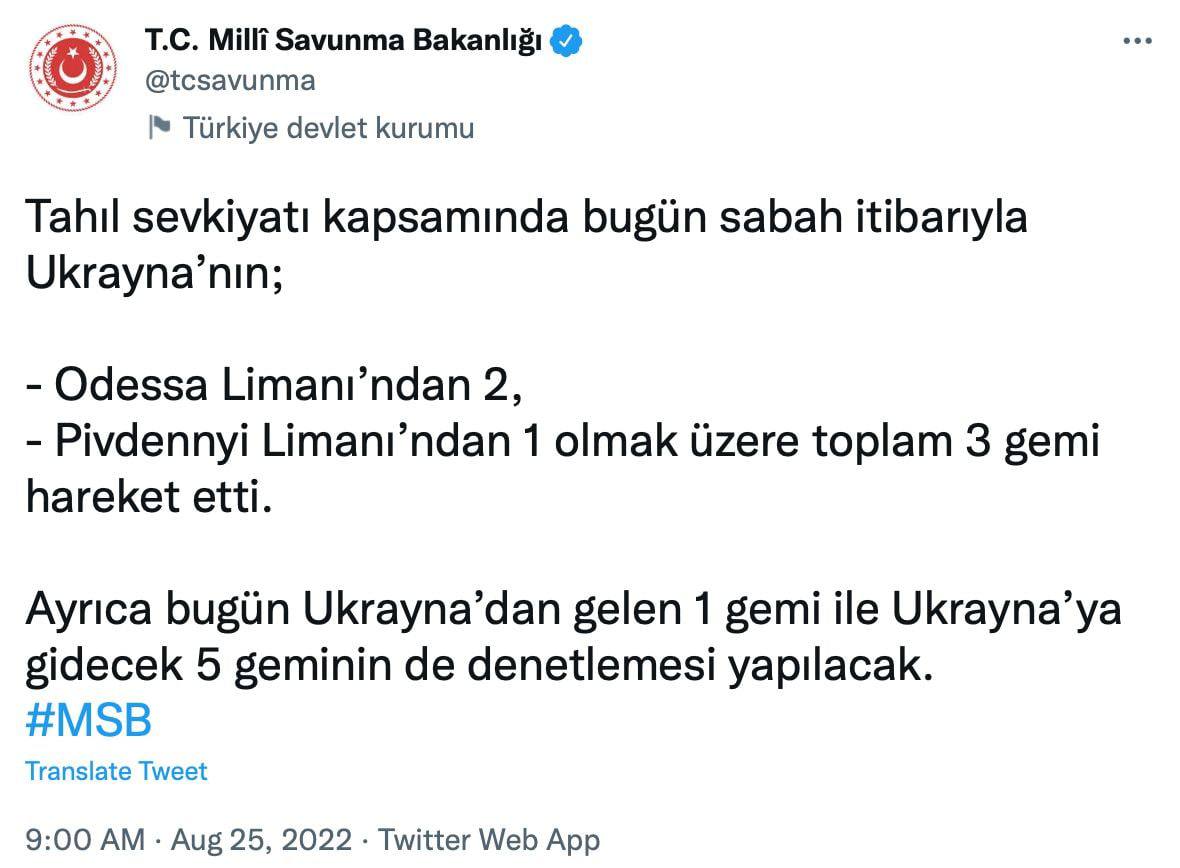The image size is (1180, 868).
Task: Click the Aug 25, 2022 date
Action: point(261,838)
